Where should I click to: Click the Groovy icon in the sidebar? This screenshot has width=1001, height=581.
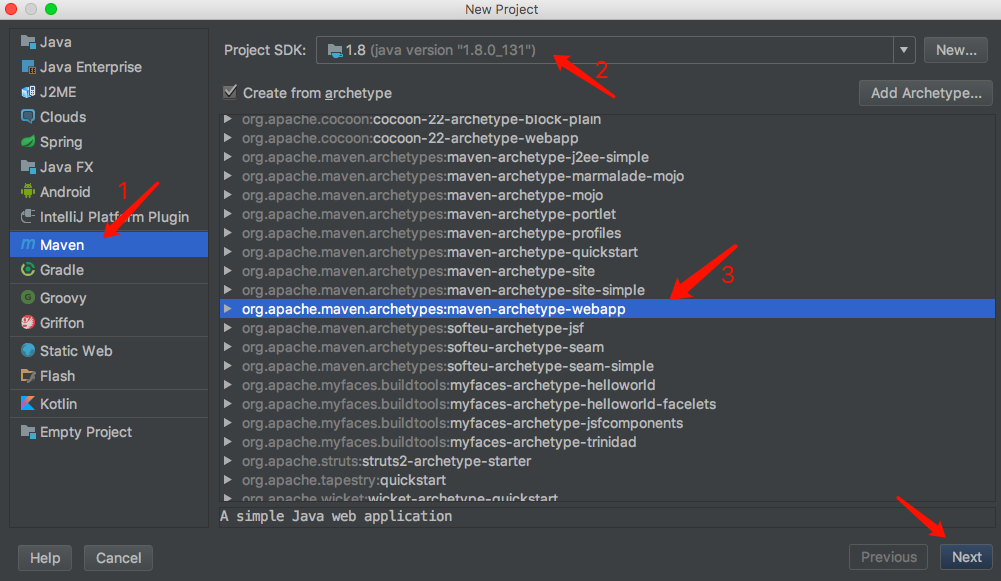point(28,298)
